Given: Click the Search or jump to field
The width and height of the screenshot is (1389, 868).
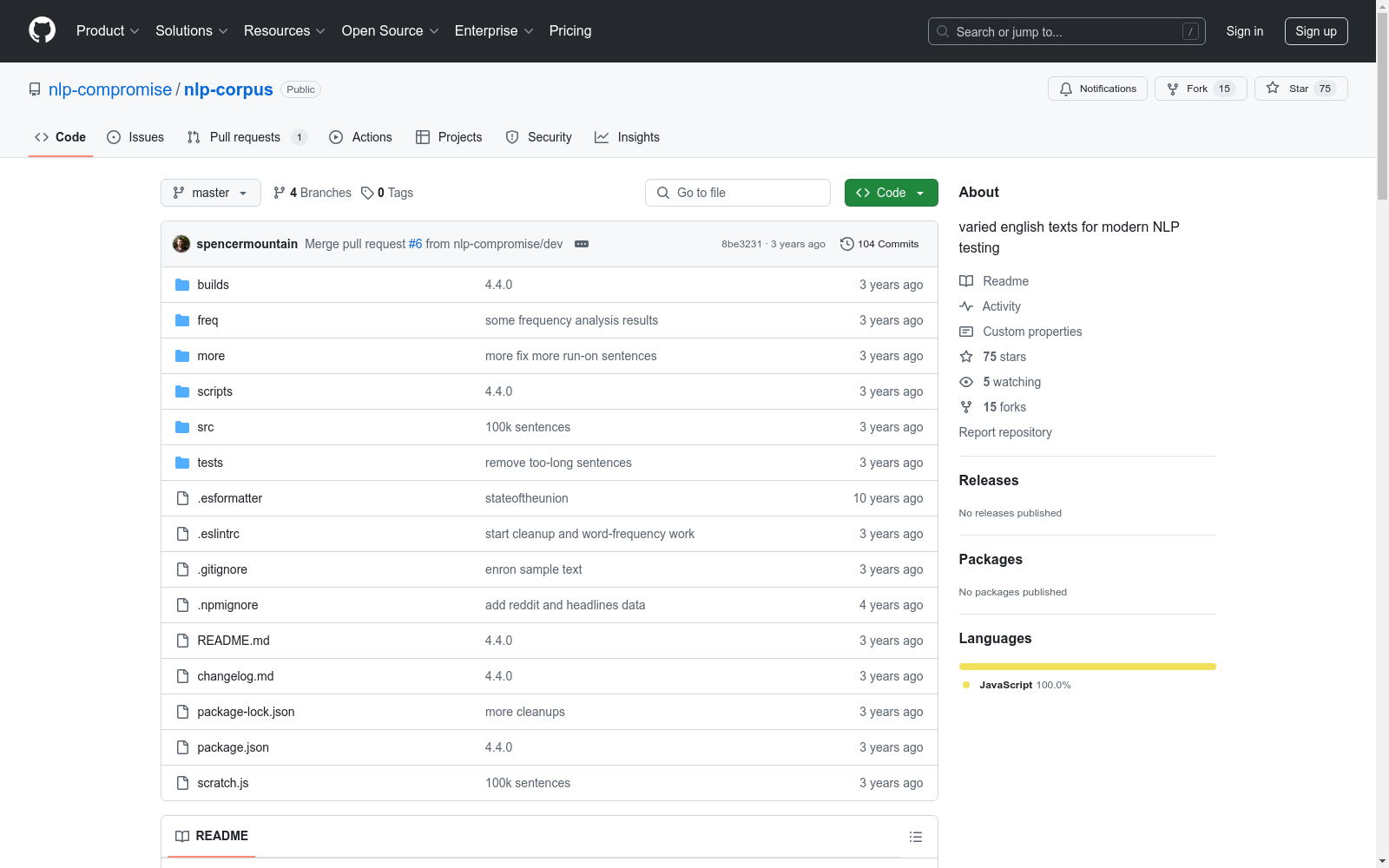Looking at the screenshot, I should point(1067,31).
